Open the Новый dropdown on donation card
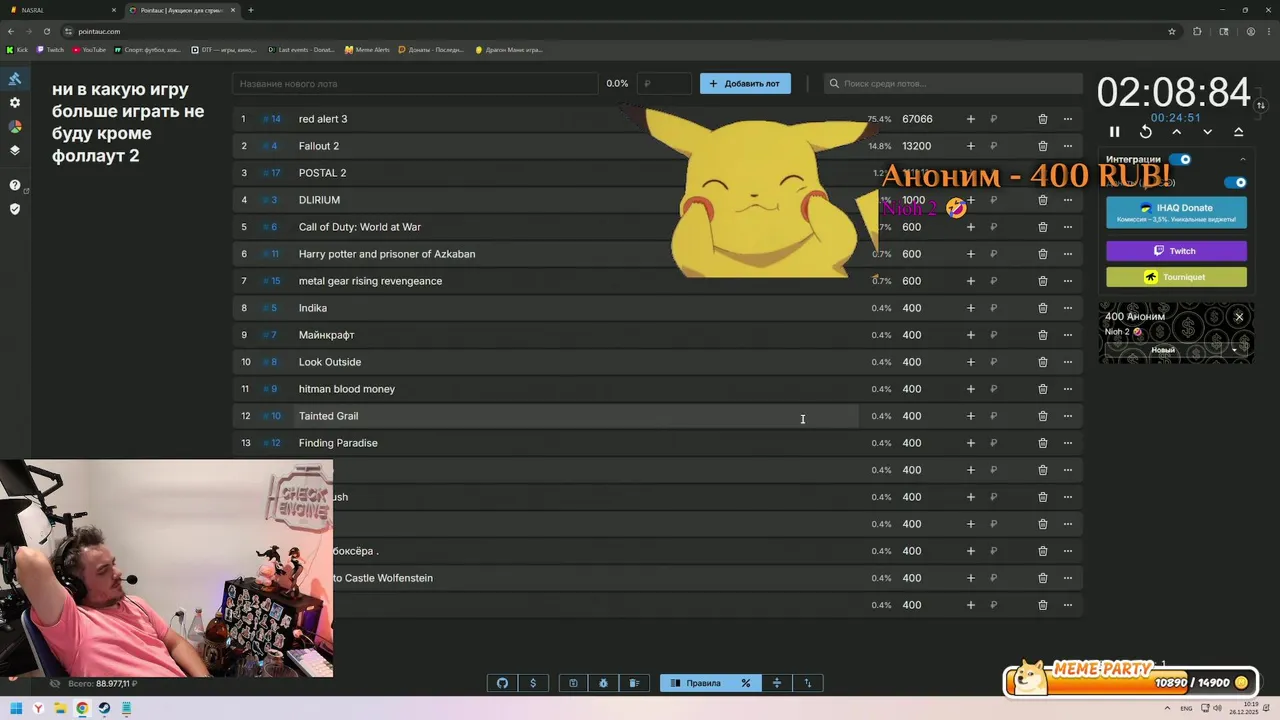The height and width of the screenshot is (720, 1280). 1176,350
